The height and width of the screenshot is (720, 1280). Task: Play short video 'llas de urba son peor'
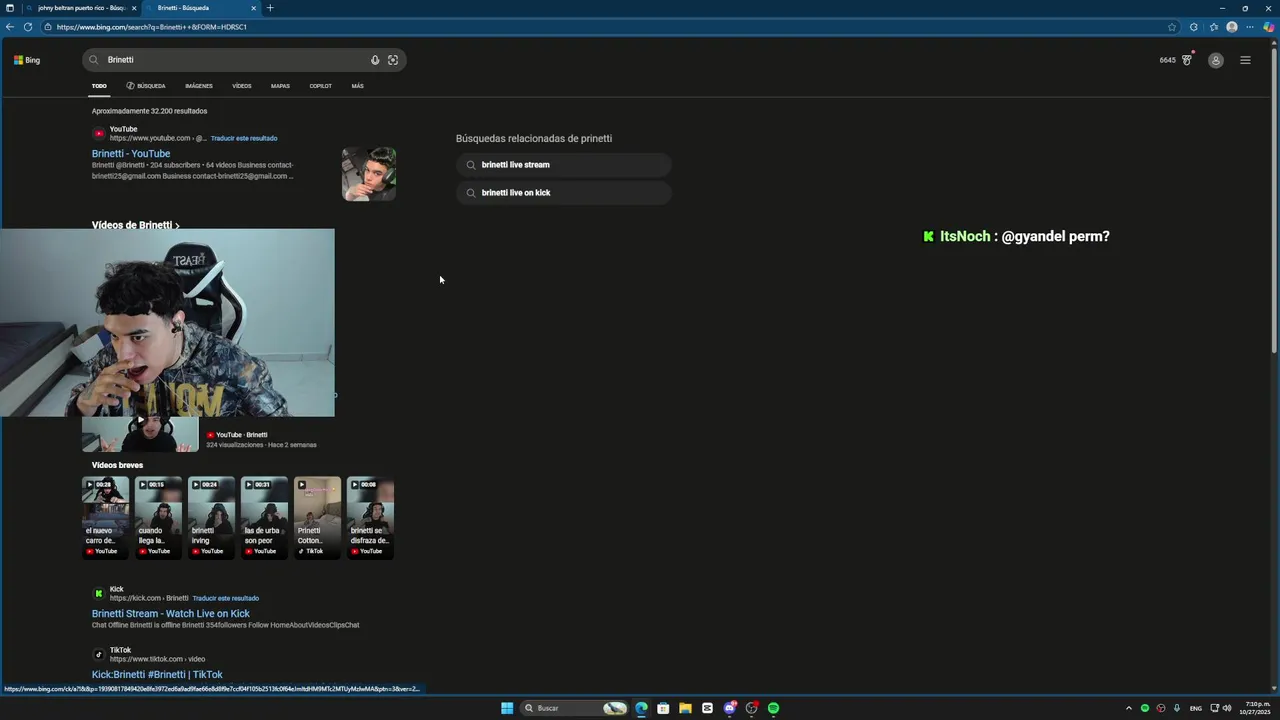click(x=265, y=517)
